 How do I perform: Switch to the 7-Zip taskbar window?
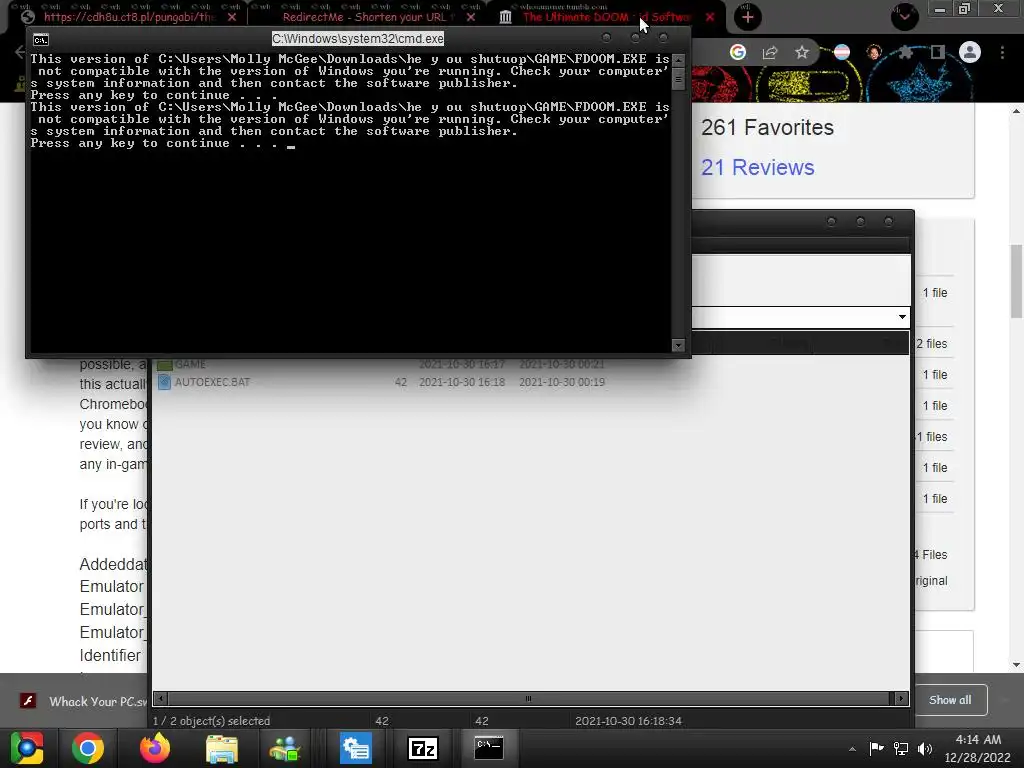pyautogui.click(x=423, y=748)
